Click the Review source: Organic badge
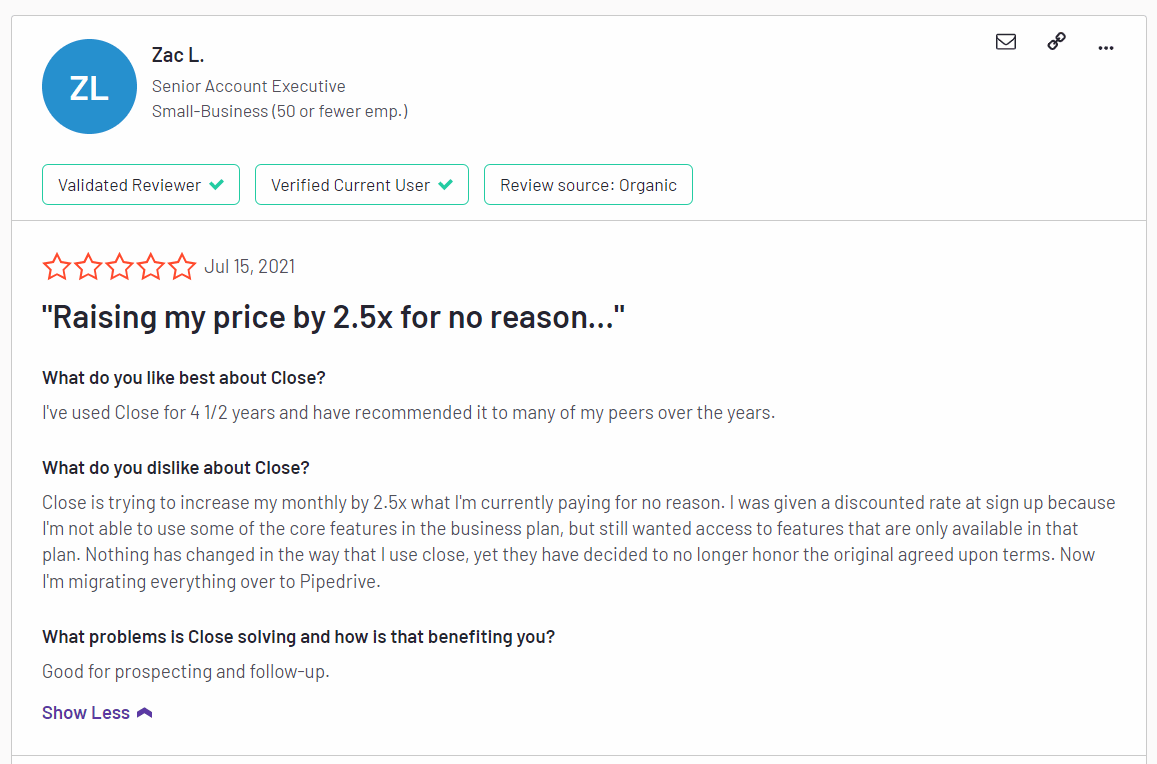This screenshot has width=1157, height=764. (588, 185)
